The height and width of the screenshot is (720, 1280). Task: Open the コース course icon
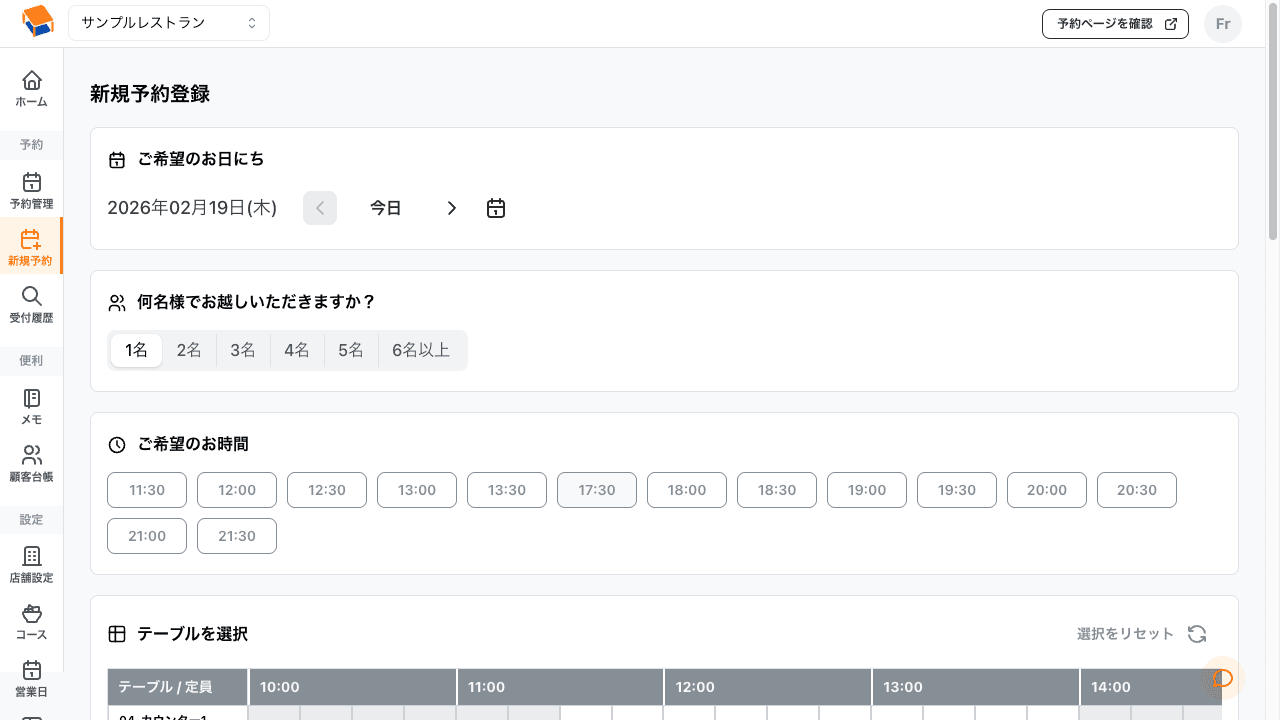point(31,614)
